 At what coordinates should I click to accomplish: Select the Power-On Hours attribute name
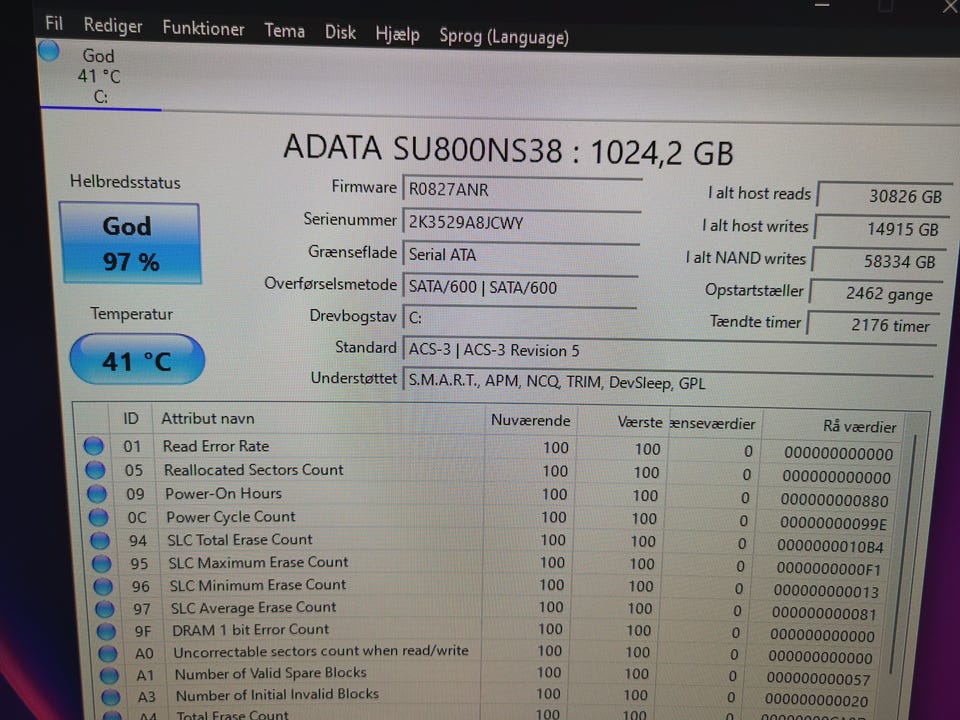click(223, 493)
